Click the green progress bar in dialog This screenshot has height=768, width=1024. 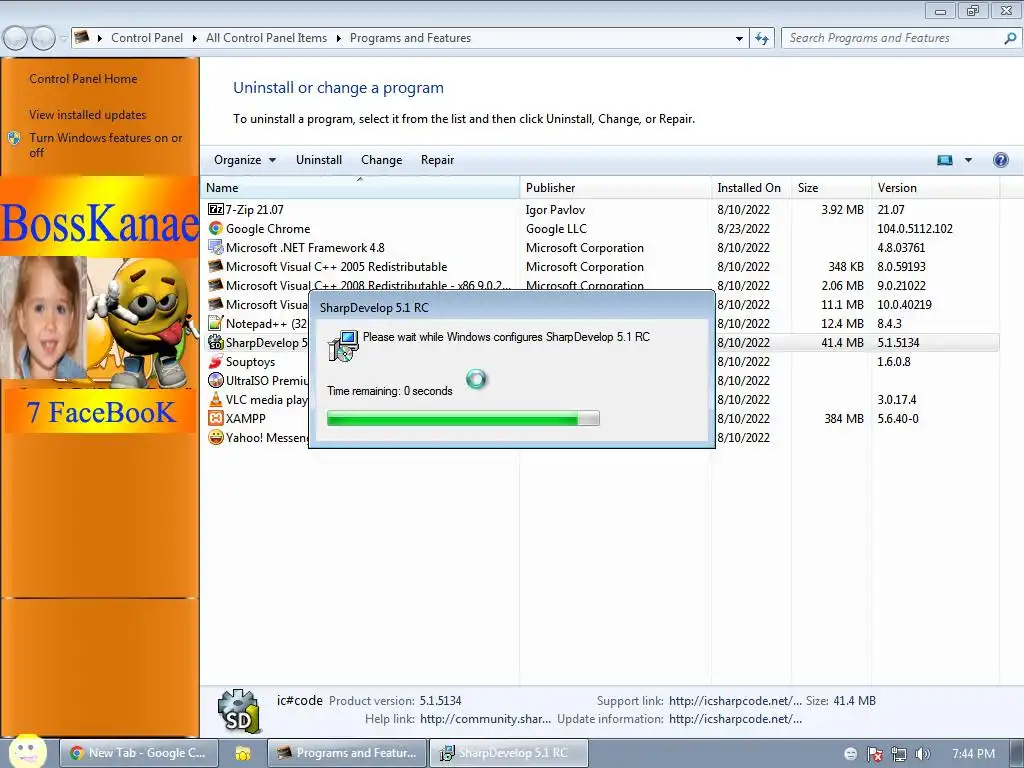pos(463,419)
